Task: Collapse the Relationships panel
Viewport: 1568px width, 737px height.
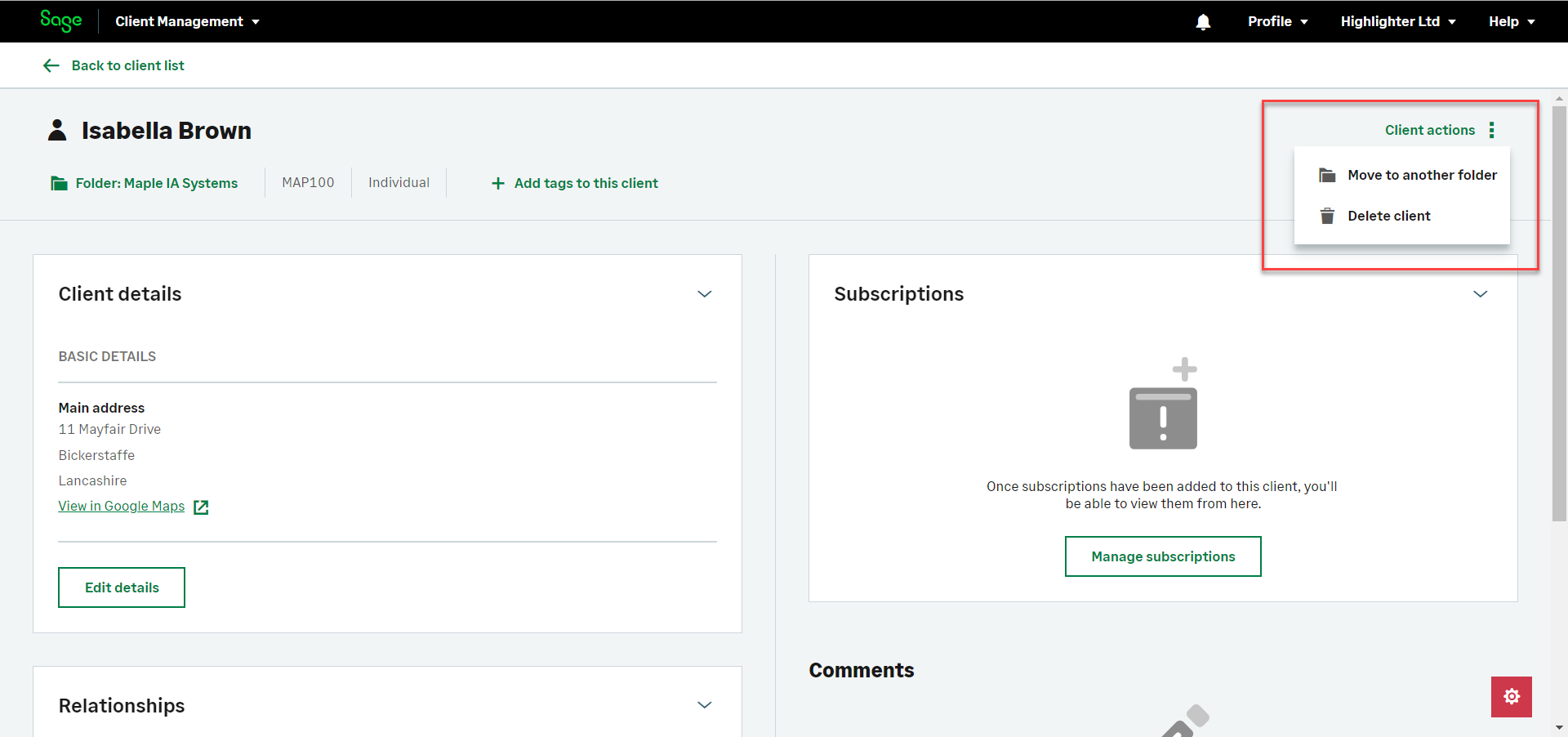Action: tap(704, 705)
